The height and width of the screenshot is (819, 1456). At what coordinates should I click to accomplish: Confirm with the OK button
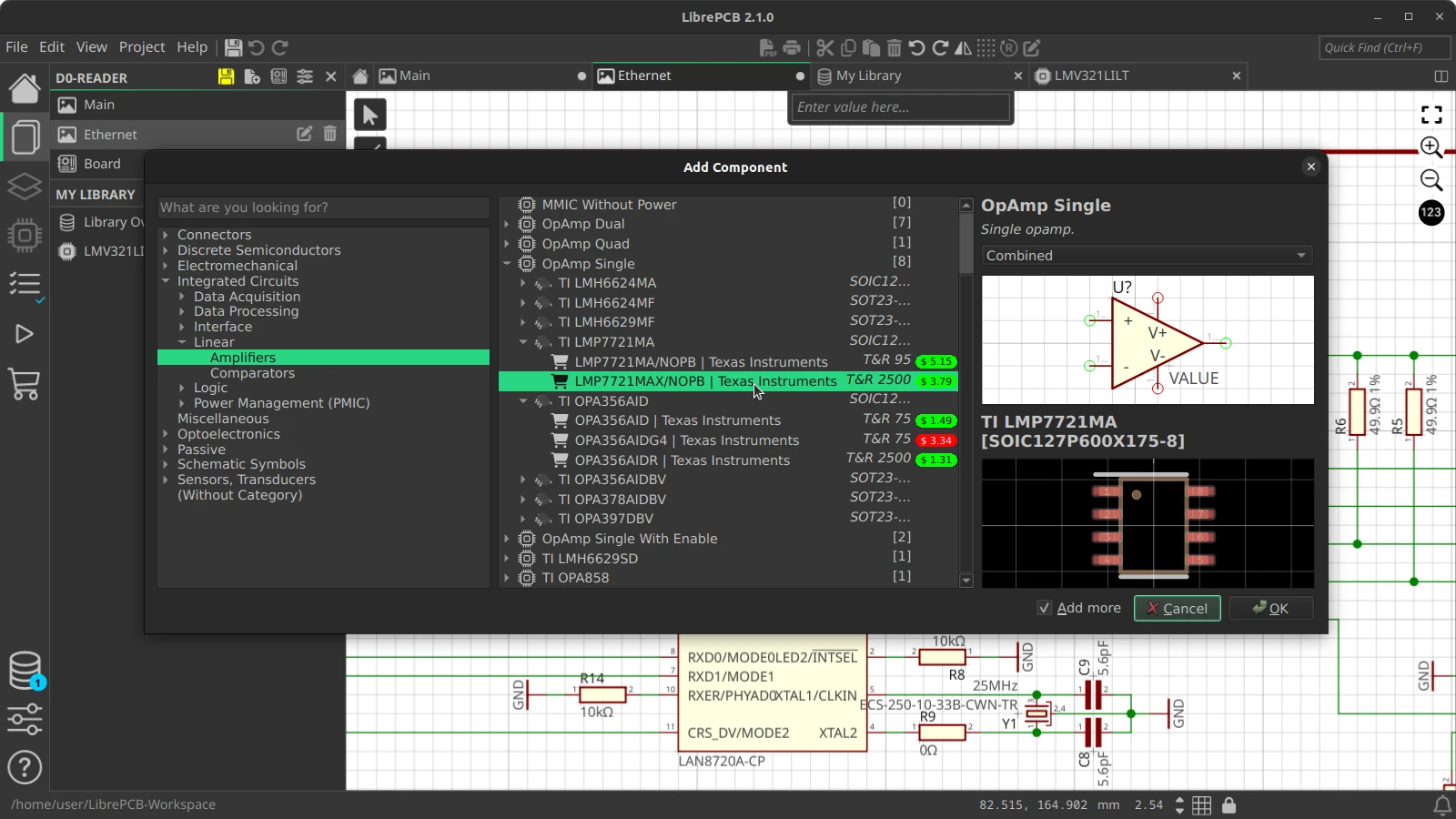(x=1270, y=608)
